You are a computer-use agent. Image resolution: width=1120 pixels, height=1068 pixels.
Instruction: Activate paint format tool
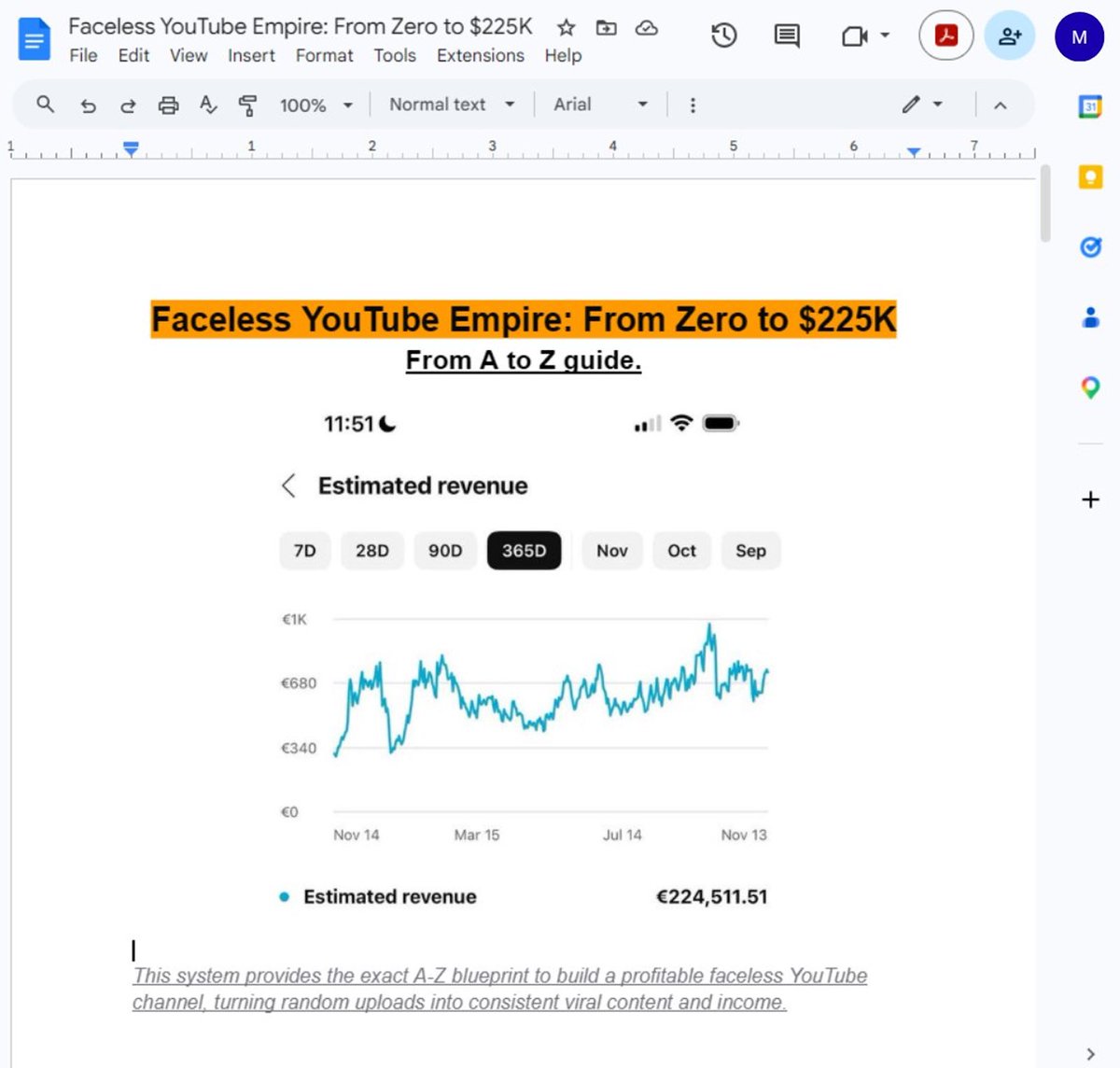tap(247, 105)
